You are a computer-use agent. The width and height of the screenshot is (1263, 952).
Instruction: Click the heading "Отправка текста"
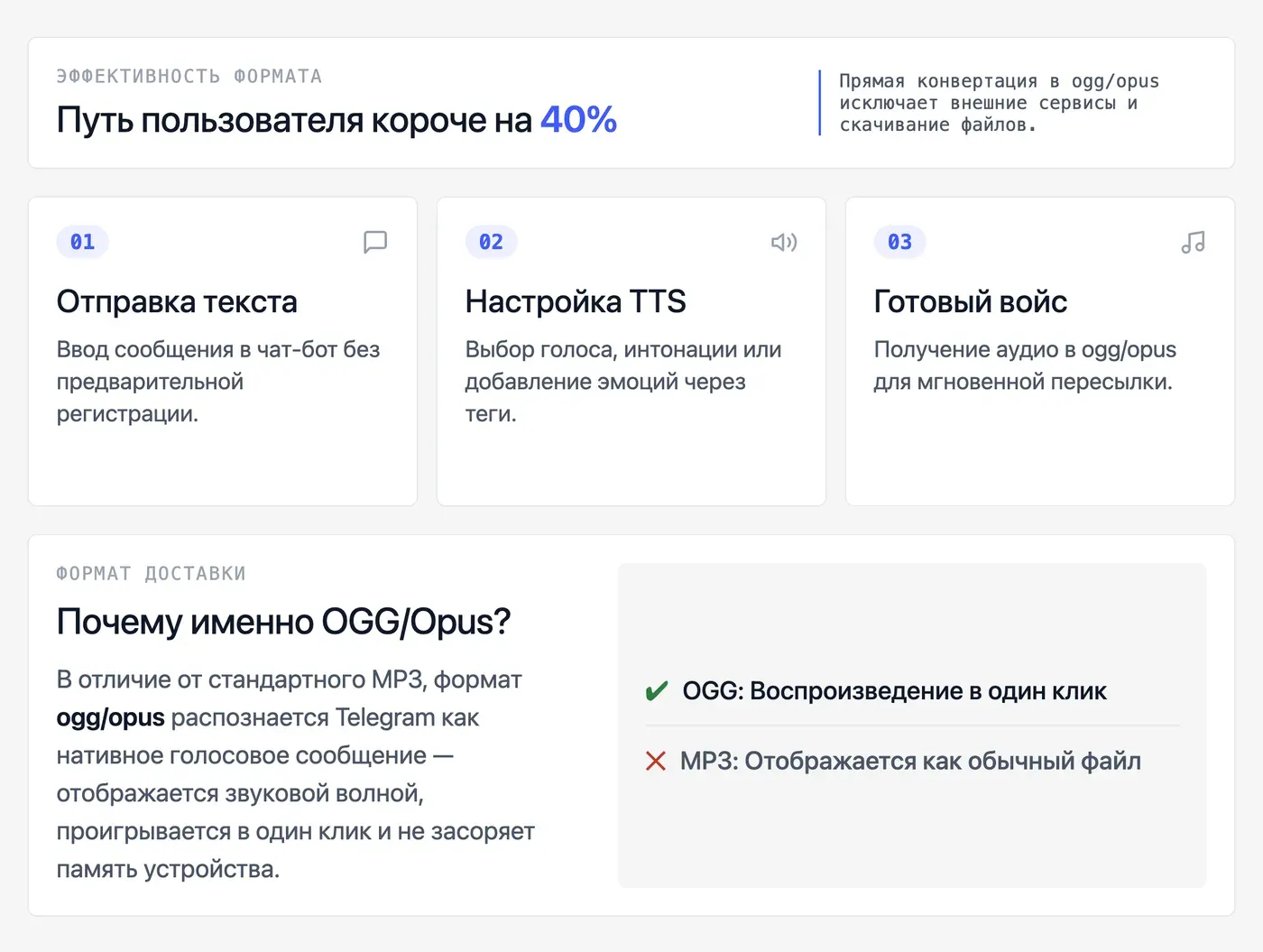click(x=177, y=301)
